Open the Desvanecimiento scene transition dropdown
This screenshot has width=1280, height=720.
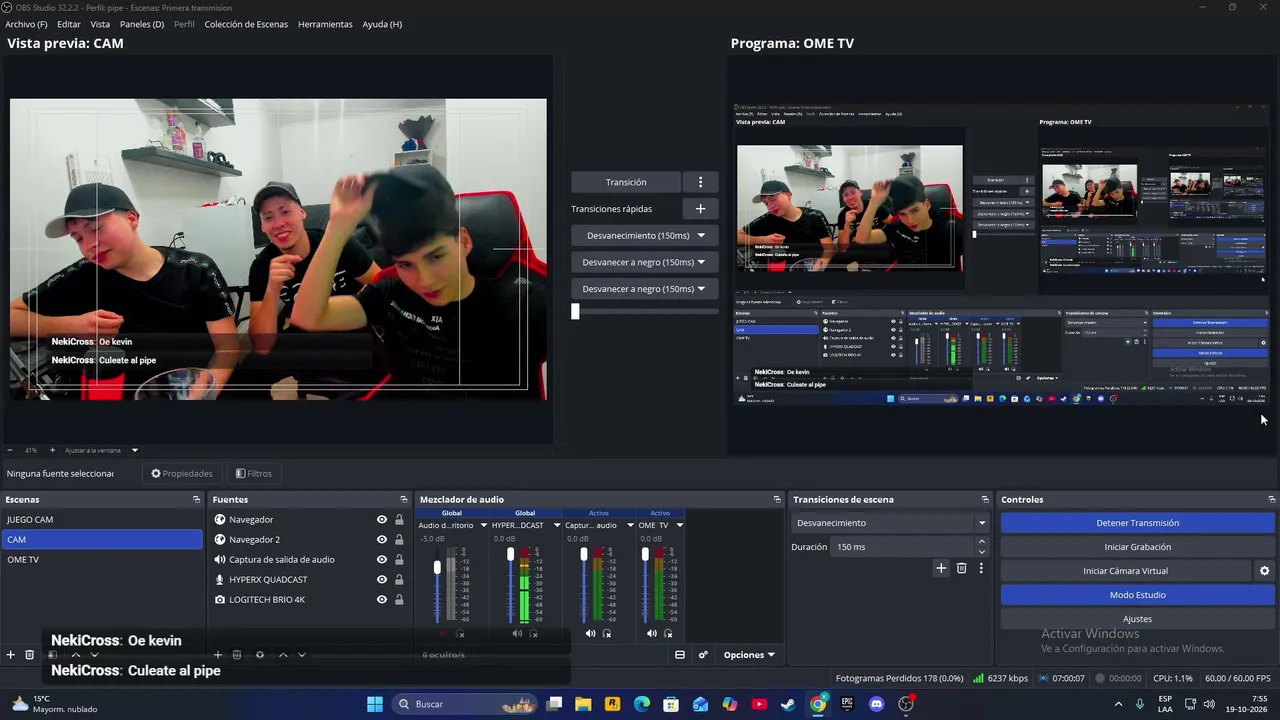pos(890,523)
